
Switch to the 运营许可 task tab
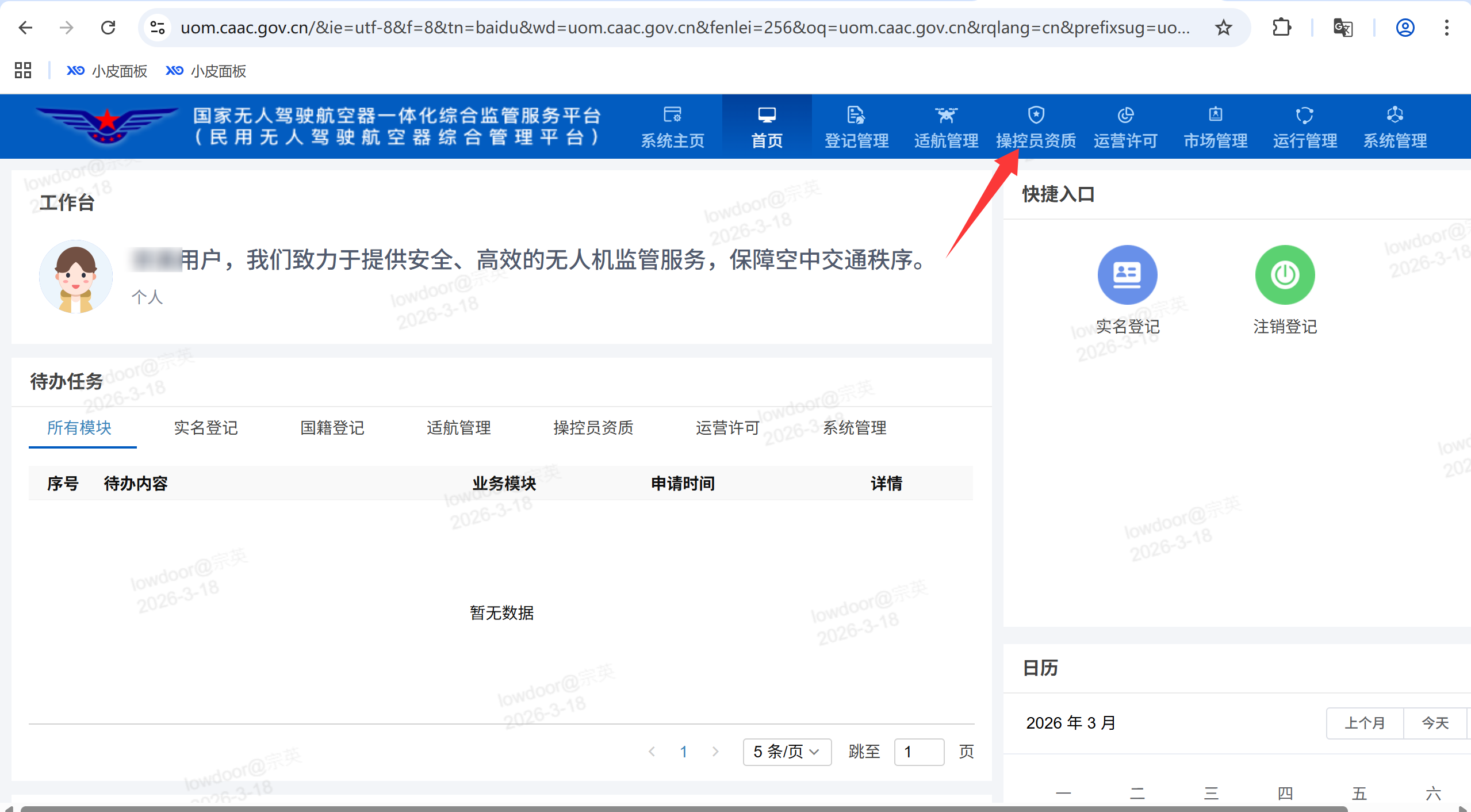point(728,428)
